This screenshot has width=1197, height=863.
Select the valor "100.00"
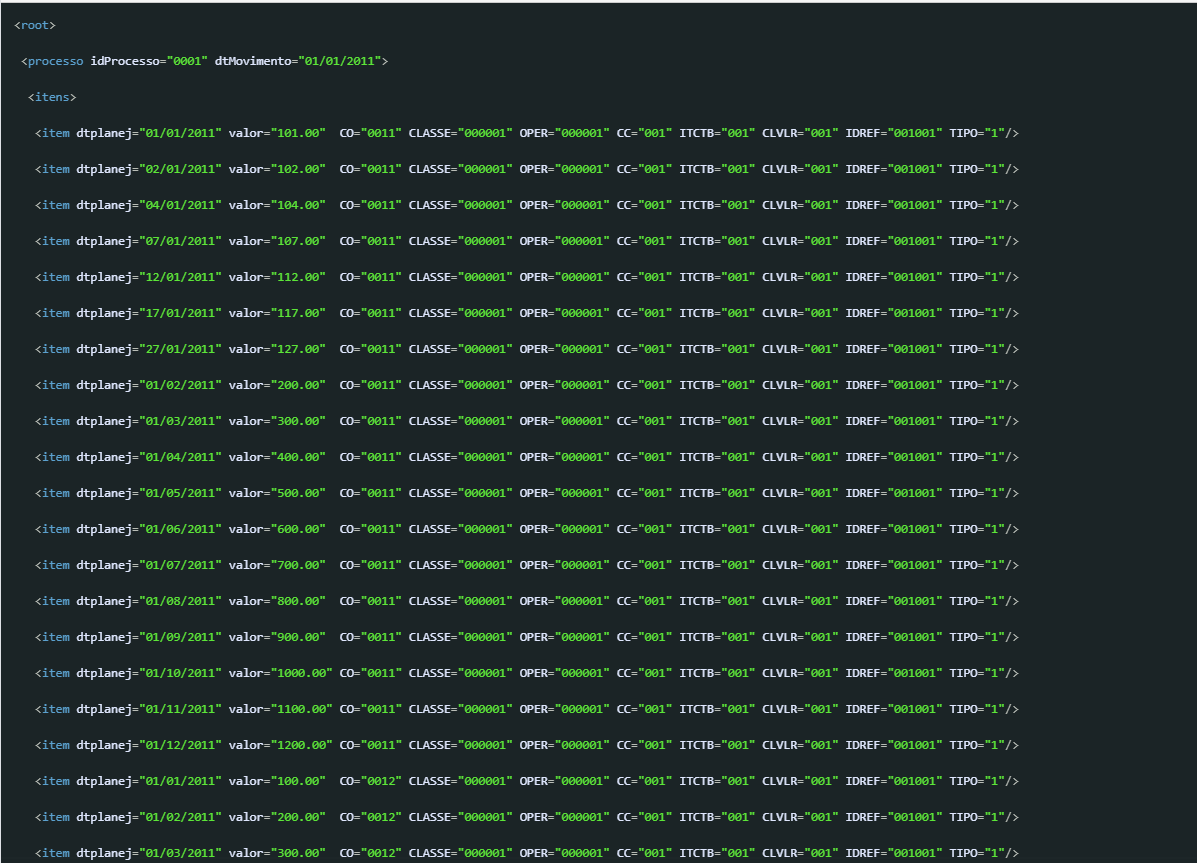tap(298, 781)
